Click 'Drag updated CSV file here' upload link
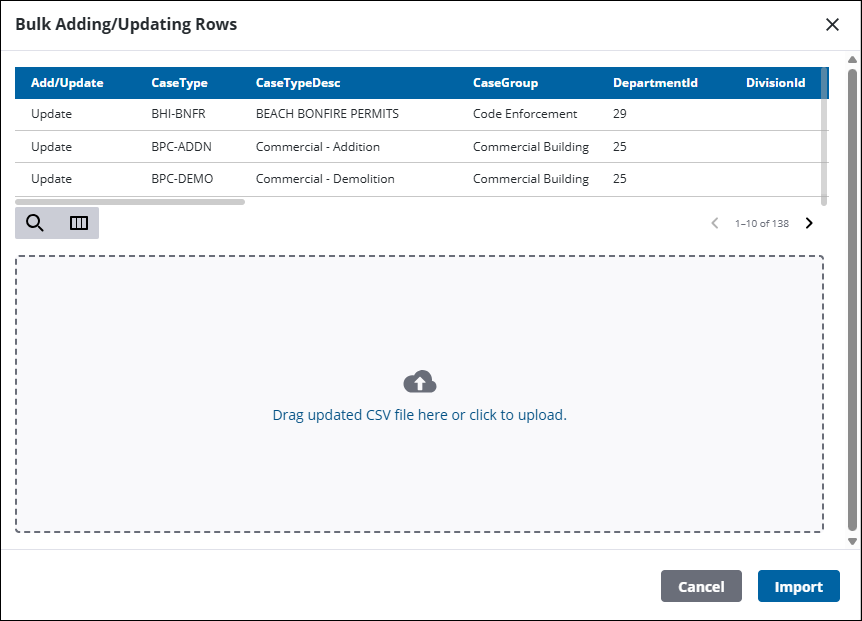Image resolution: width=862 pixels, height=621 pixels. (x=419, y=415)
